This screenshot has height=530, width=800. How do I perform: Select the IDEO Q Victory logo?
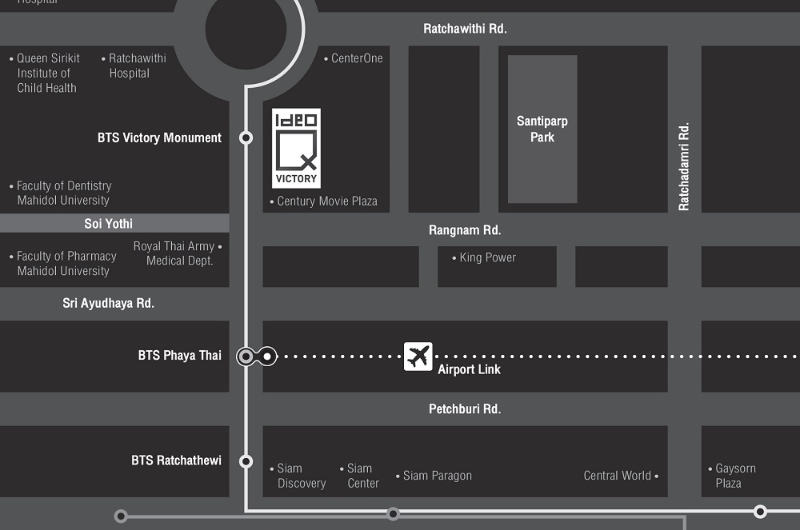[x=296, y=148]
